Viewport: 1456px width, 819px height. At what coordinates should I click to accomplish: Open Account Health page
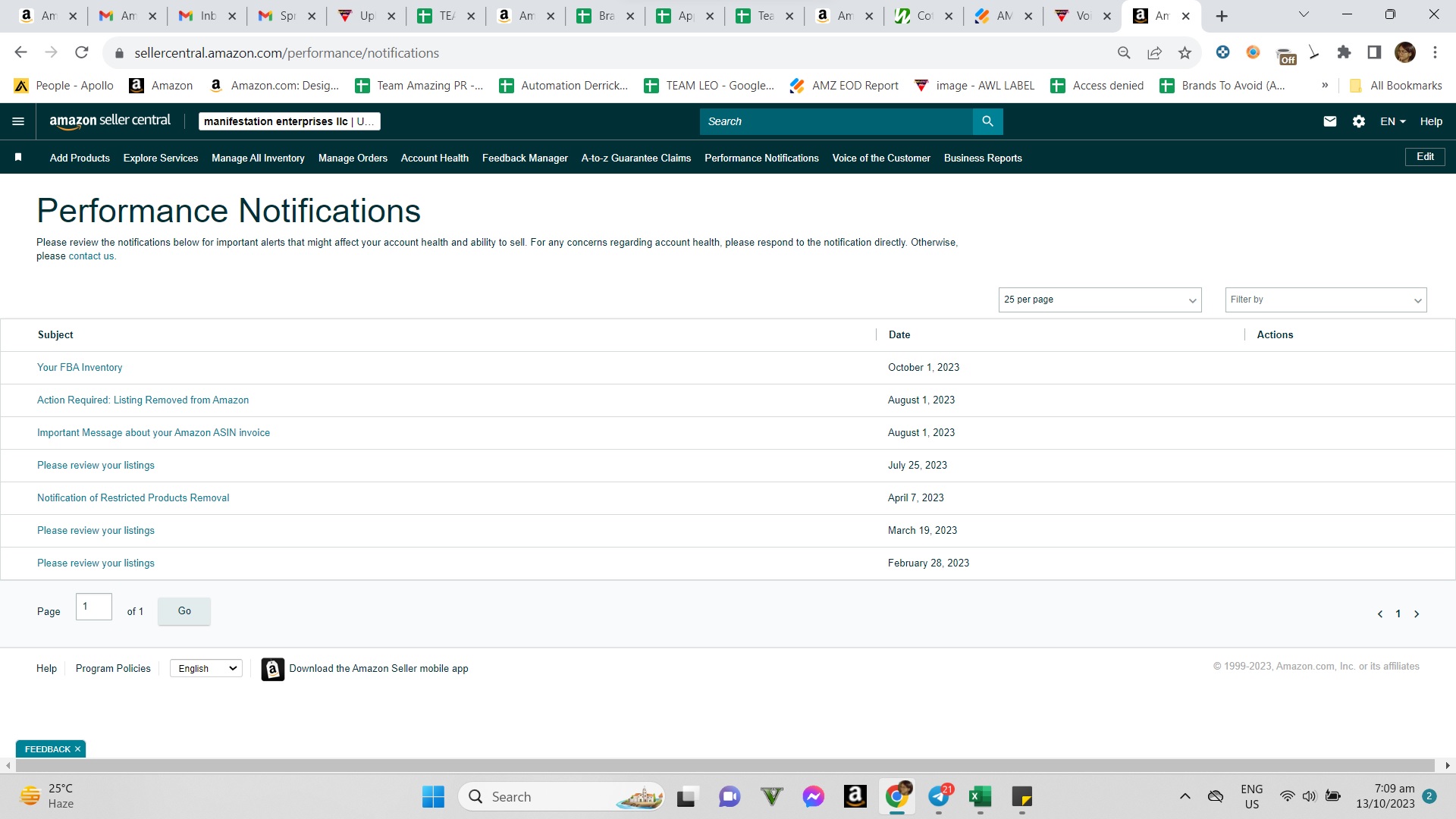435,158
